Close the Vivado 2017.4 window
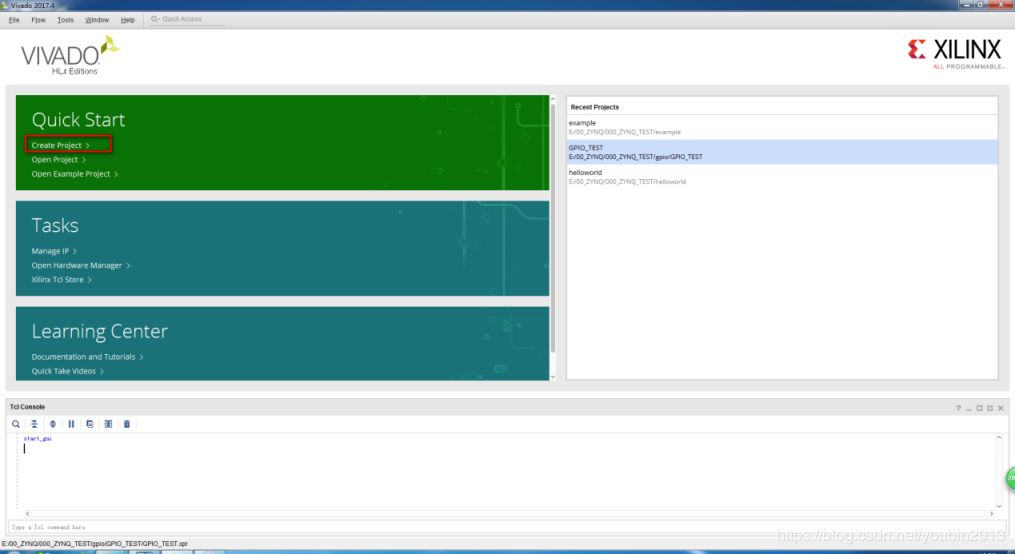The height and width of the screenshot is (554, 1015). pos(1001,5)
